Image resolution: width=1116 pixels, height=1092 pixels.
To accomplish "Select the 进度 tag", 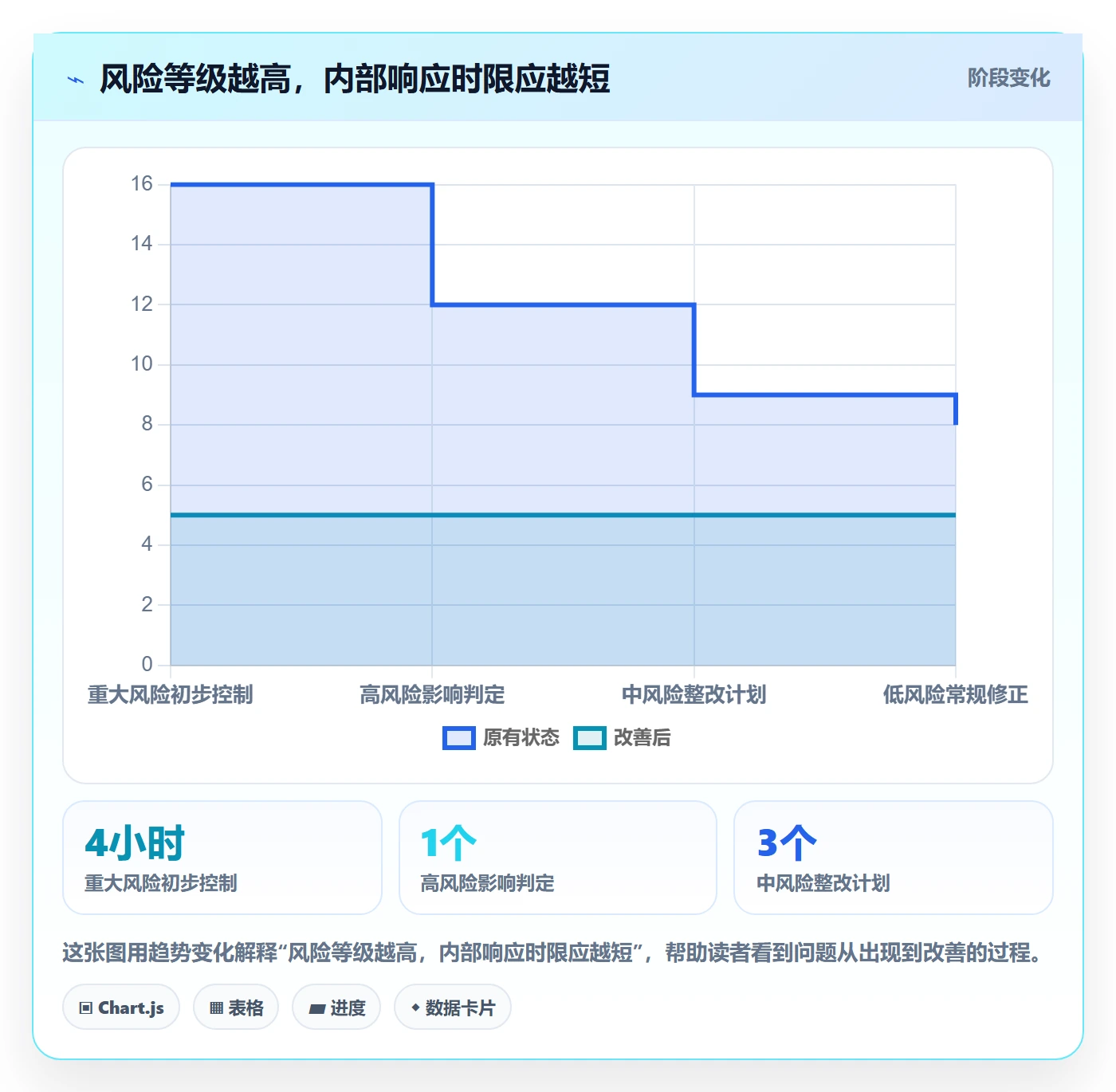I will (336, 1008).
